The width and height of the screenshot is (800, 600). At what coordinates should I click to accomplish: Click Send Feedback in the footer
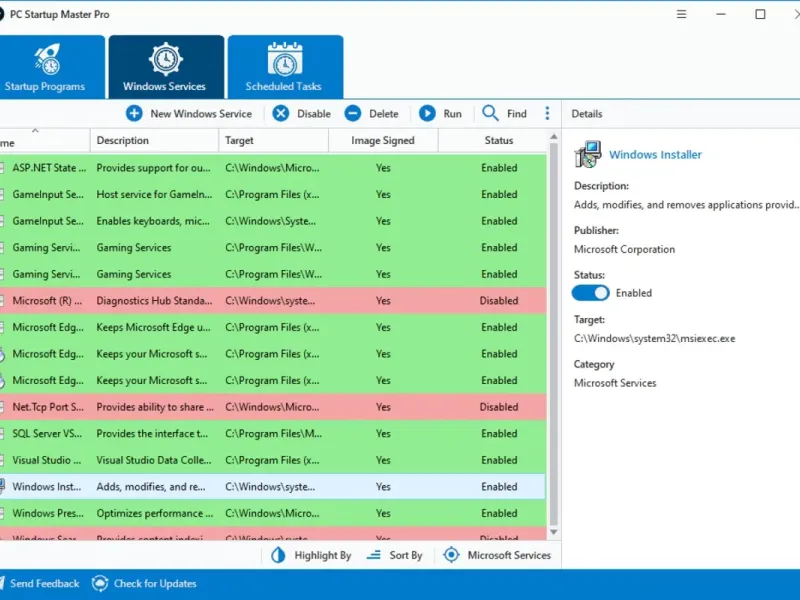(x=38, y=584)
